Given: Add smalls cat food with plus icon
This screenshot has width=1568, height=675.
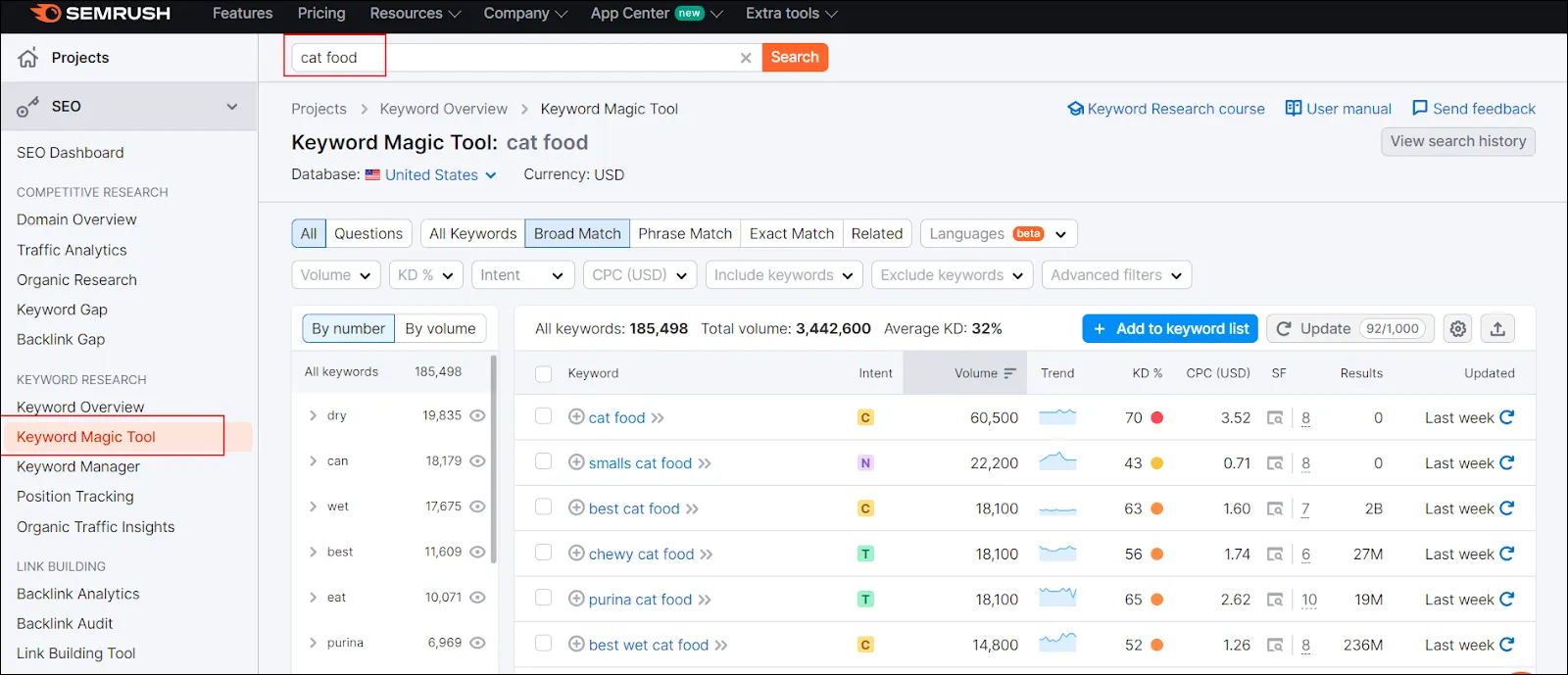Looking at the screenshot, I should click(576, 462).
